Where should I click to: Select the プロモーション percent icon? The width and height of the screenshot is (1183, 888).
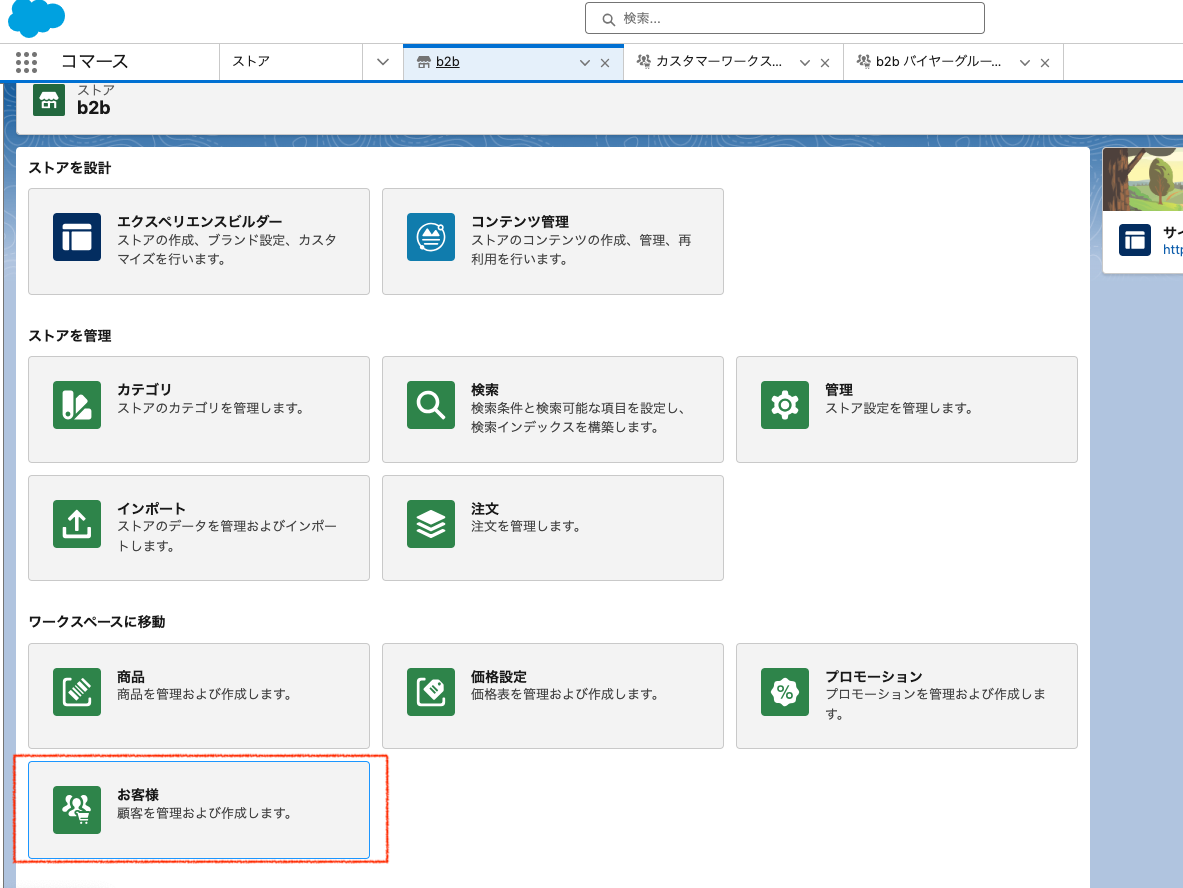tap(785, 691)
